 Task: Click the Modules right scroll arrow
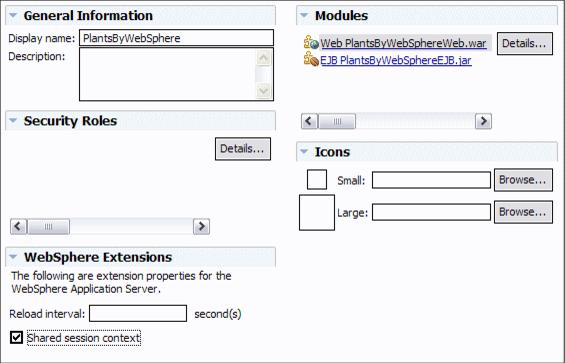click(483, 121)
